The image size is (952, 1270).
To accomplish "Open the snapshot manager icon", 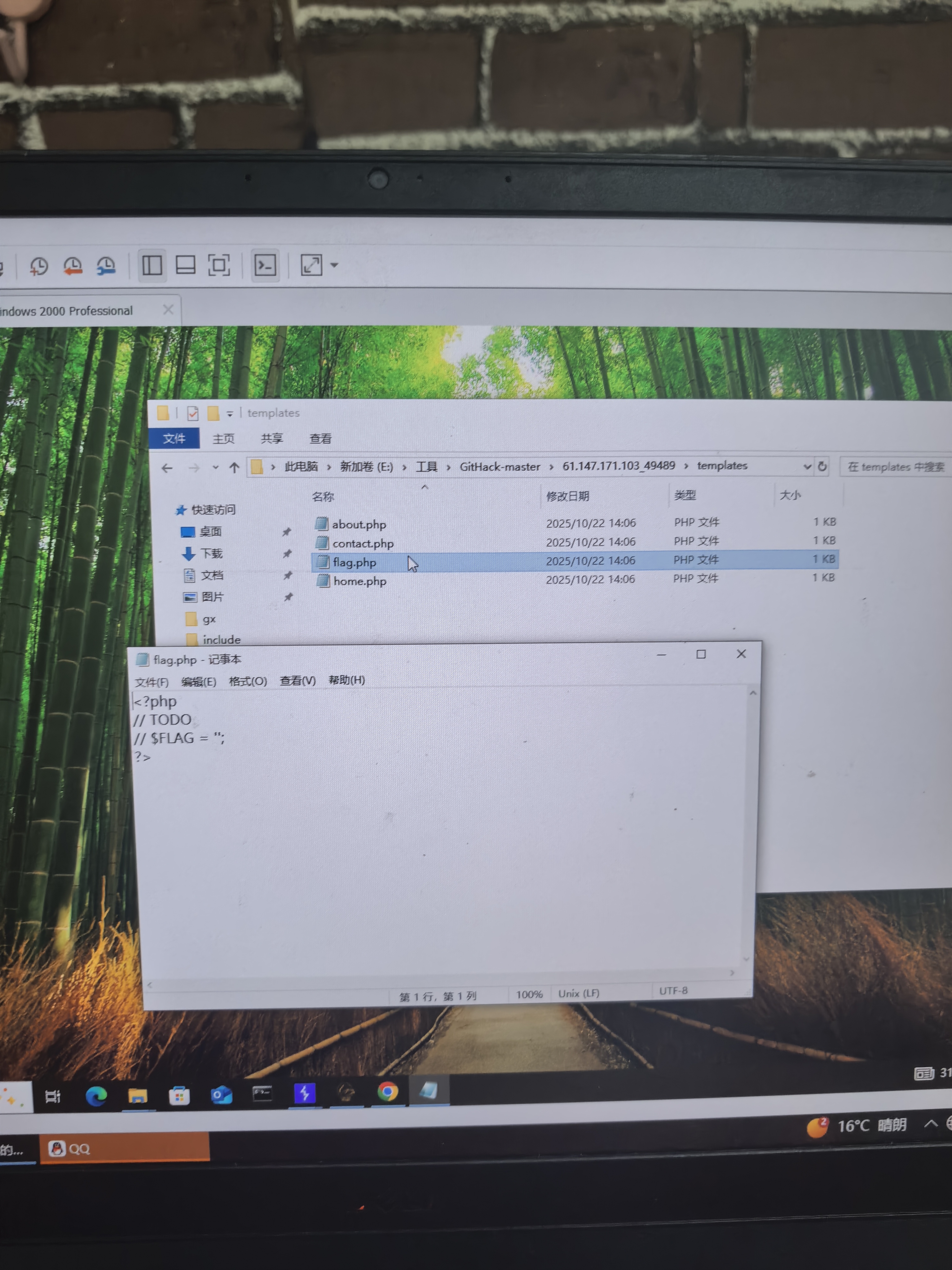I will (x=106, y=266).
